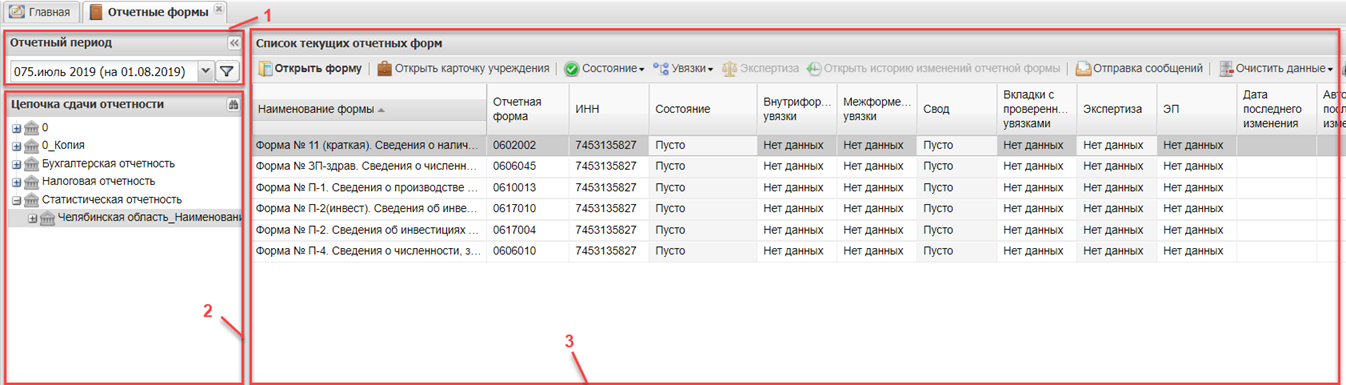Open Открыть карточку учреждения

(464, 69)
